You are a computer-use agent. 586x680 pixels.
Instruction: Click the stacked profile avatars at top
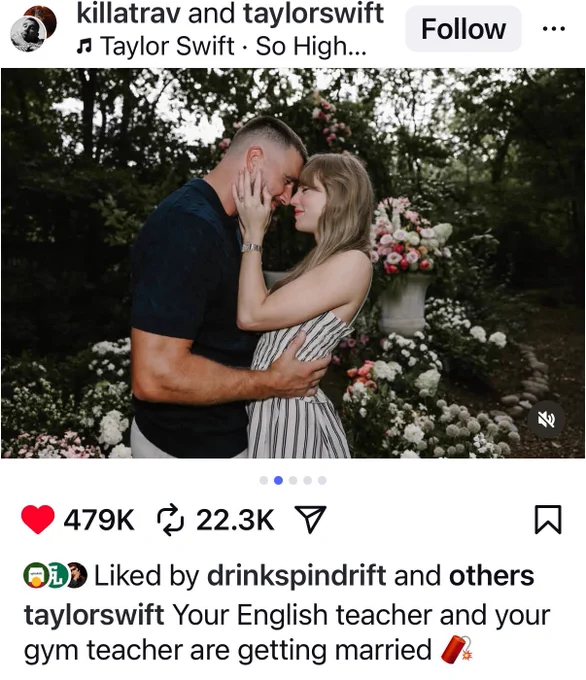click(x=33, y=29)
